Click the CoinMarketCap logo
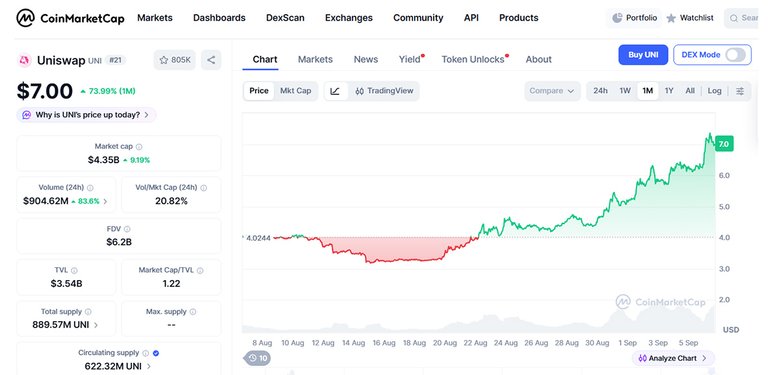 [70, 18]
